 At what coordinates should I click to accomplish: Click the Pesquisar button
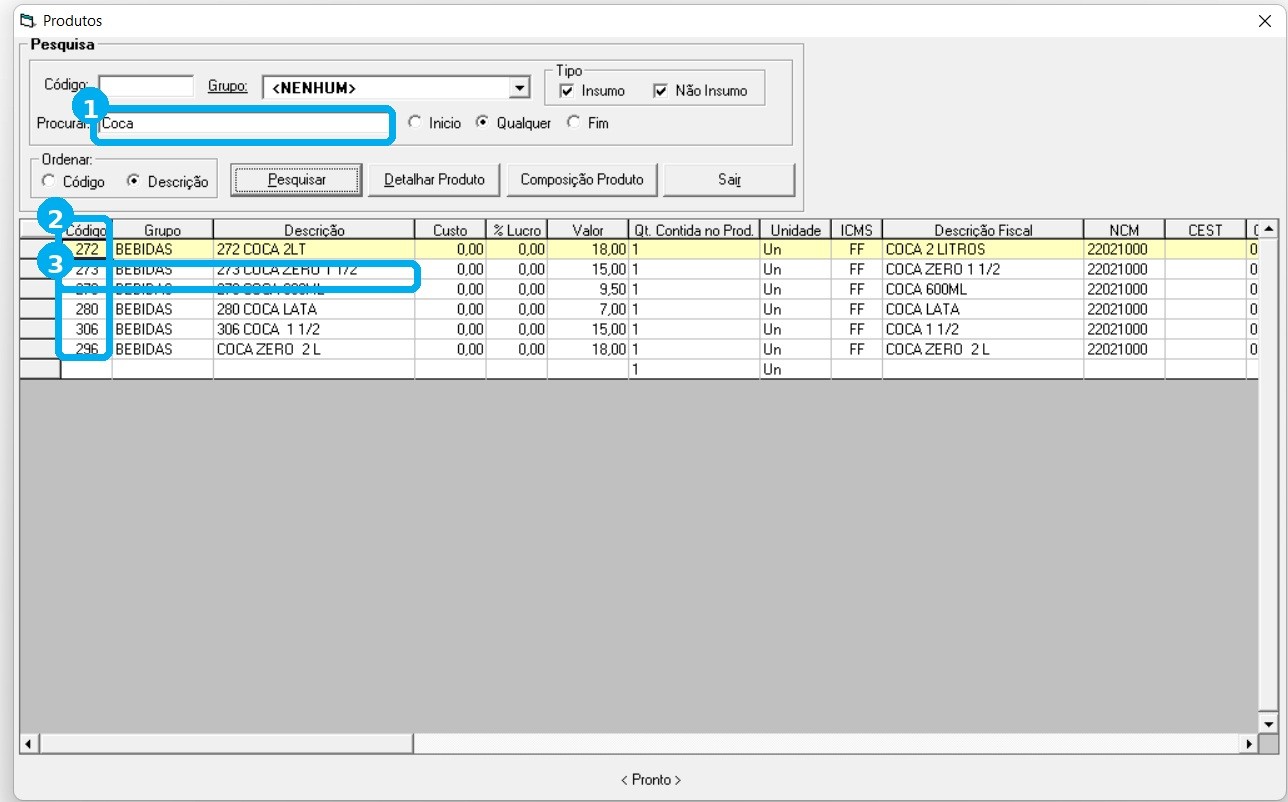click(x=297, y=180)
